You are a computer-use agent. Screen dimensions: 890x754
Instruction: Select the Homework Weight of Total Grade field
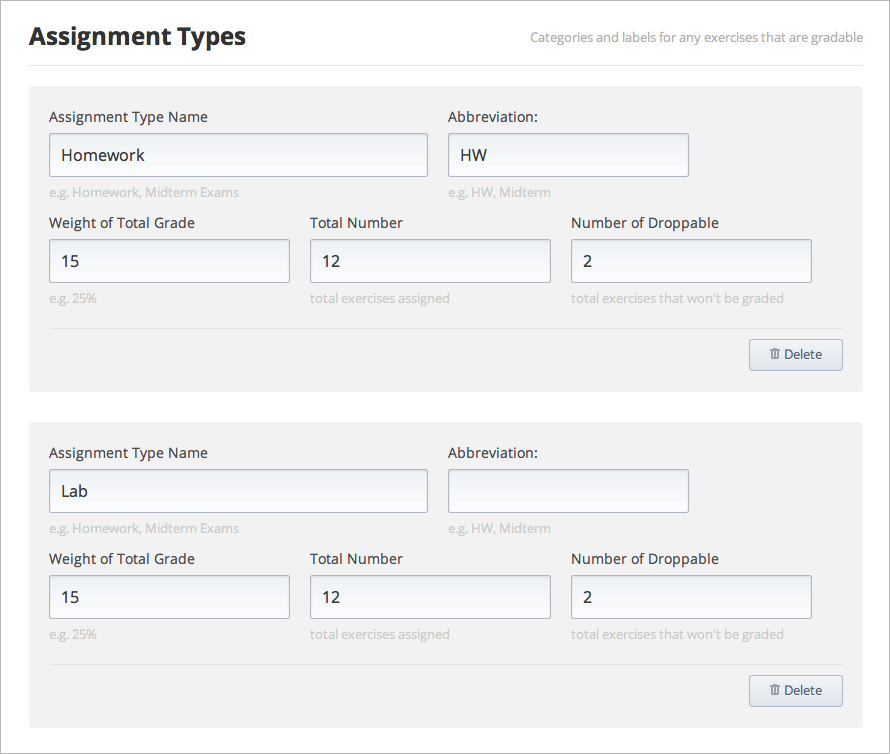169,261
